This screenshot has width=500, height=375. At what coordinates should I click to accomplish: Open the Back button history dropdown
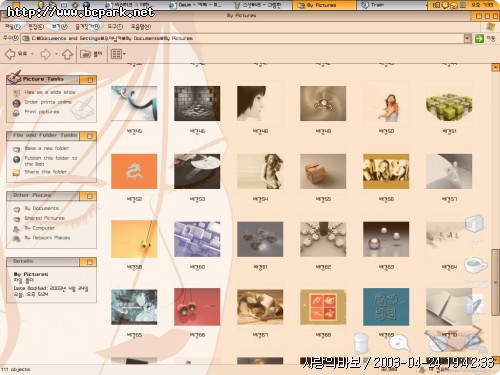(x=32, y=54)
